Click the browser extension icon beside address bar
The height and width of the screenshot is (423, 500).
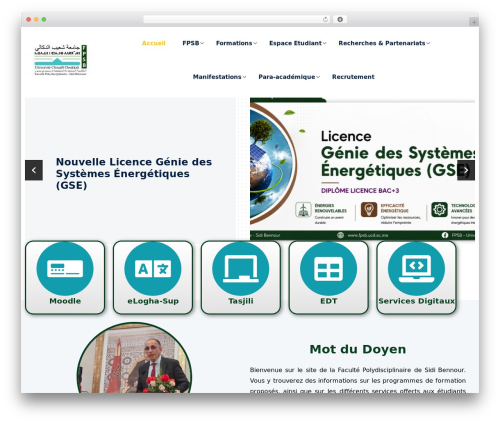click(x=340, y=19)
